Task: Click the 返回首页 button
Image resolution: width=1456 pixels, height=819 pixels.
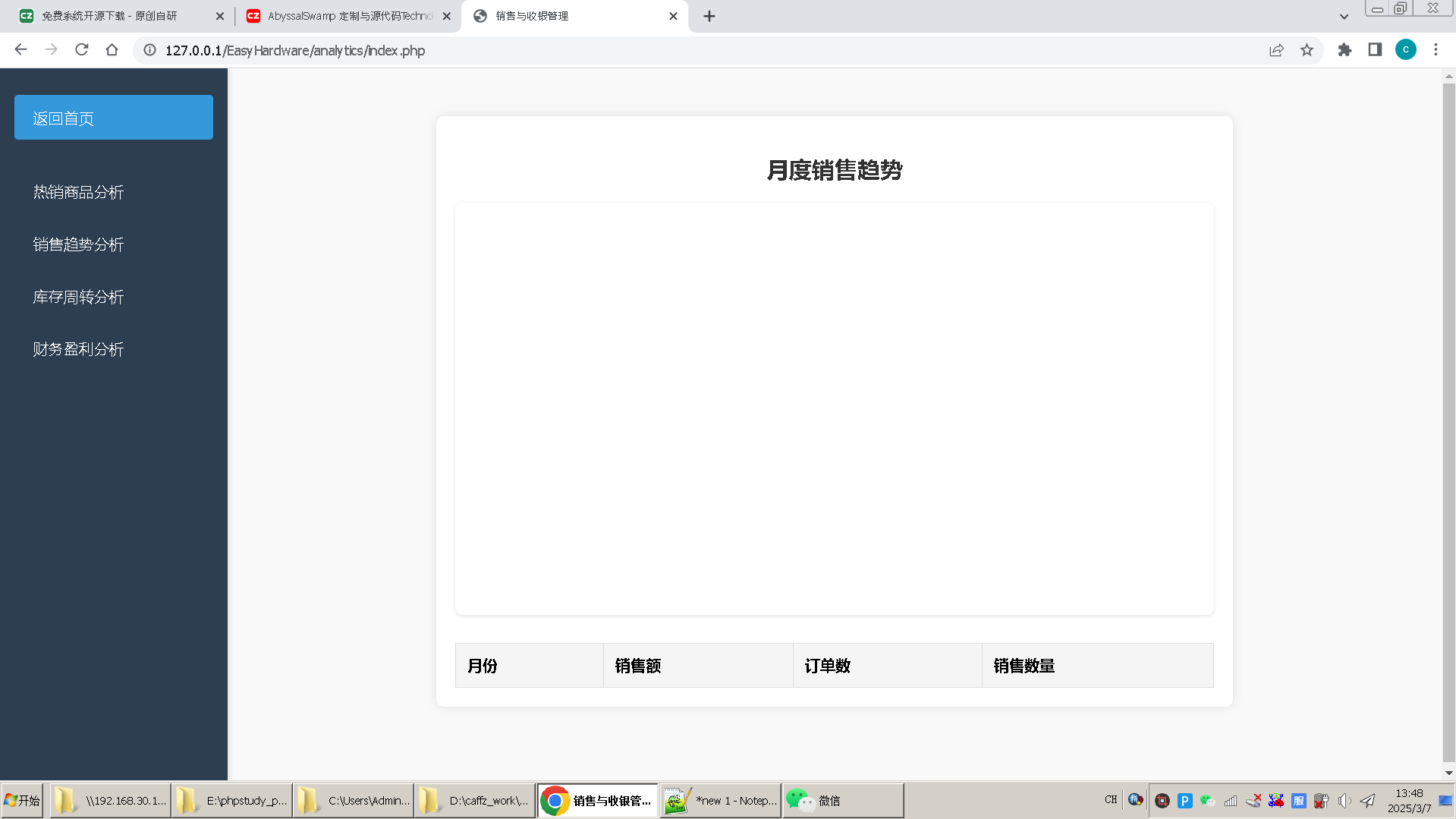Action: click(x=114, y=118)
